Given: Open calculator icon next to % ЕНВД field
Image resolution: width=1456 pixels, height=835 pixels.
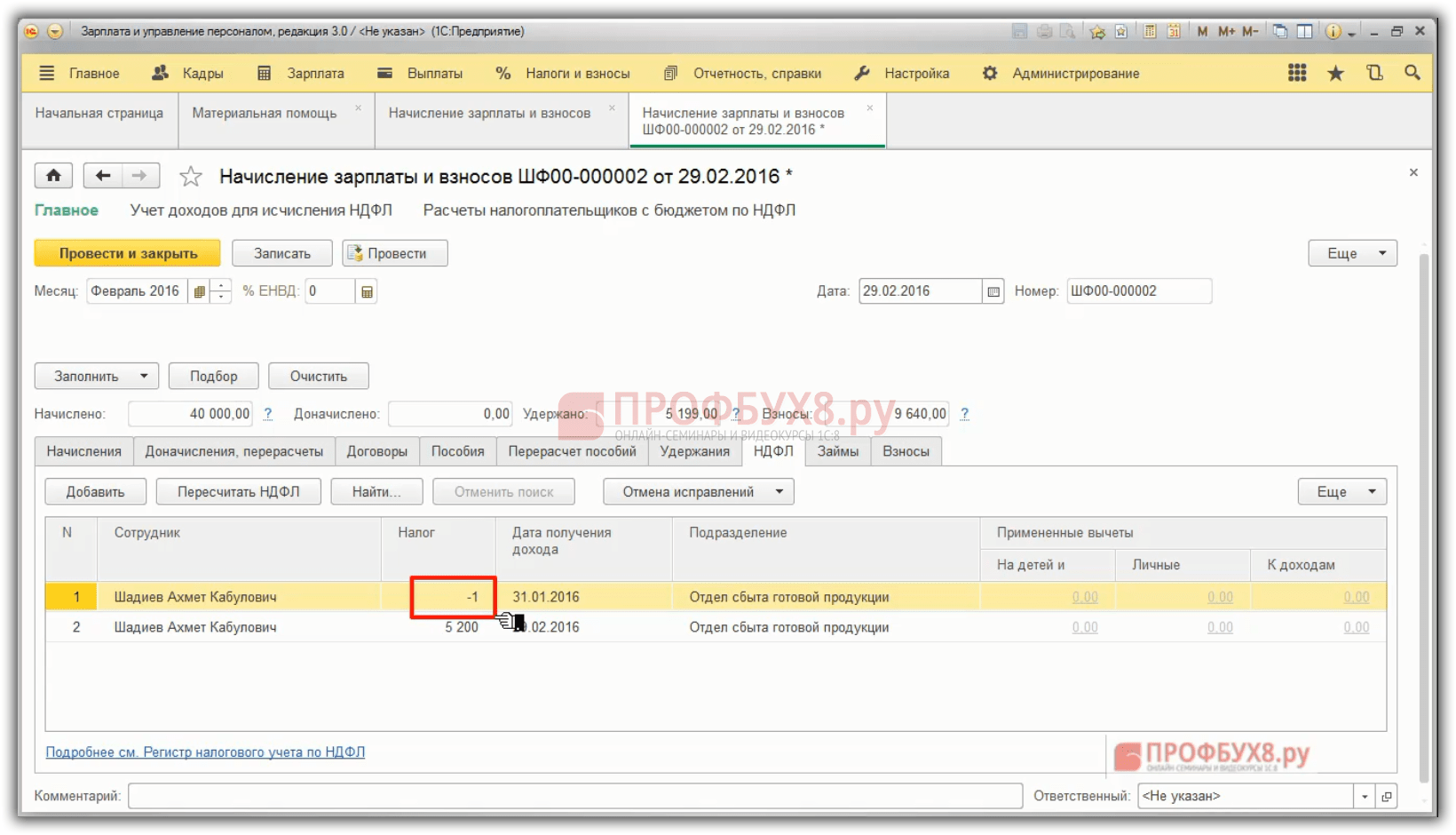Looking at the screenshot, I should pyautogui.click(x=367, y=291).
